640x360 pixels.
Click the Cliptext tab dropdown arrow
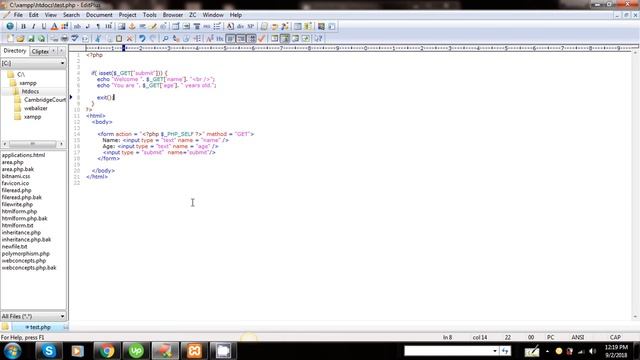(x=53, y=51)
